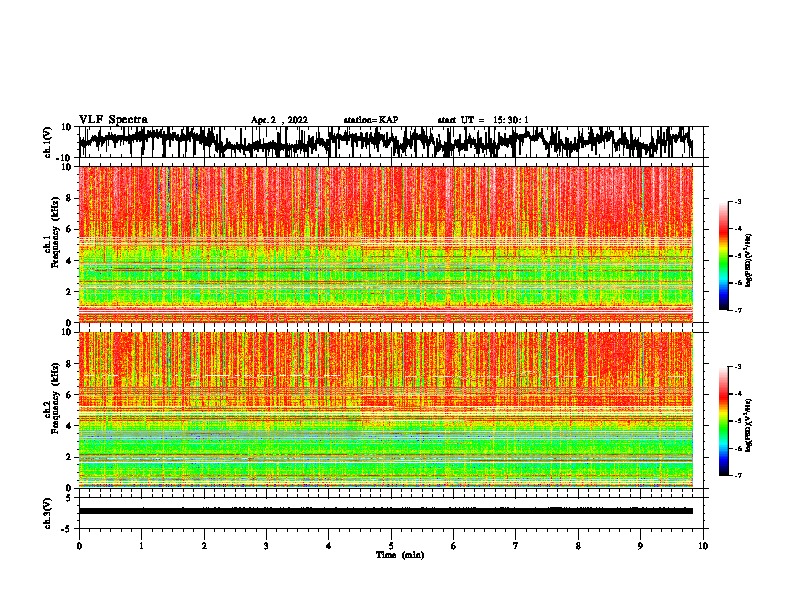Click time axis tick label "1"
The image size is (792, 612).
tap(141, 546)
